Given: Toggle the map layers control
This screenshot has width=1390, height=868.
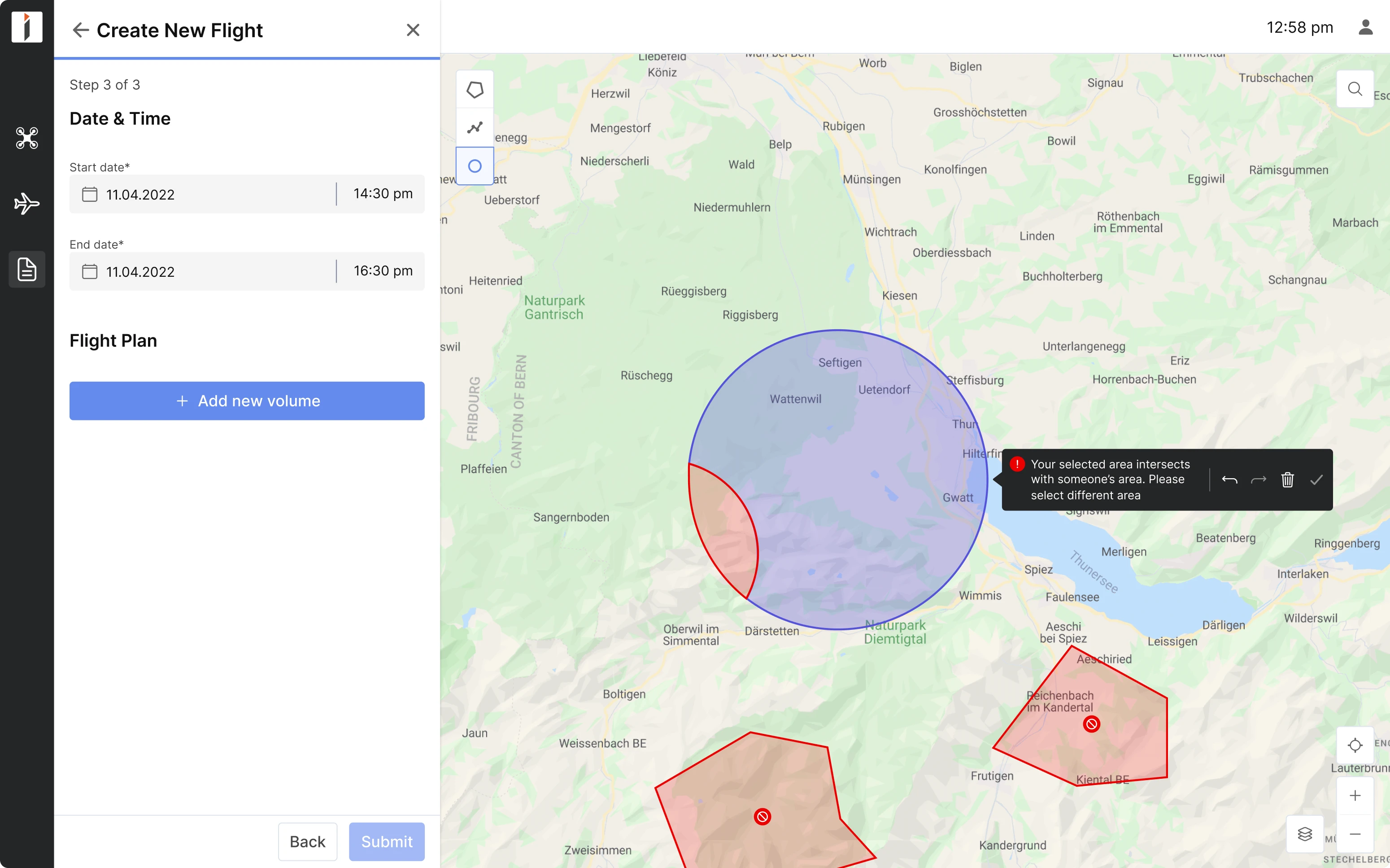Looking at the screenshot, I should (1305, 834).
